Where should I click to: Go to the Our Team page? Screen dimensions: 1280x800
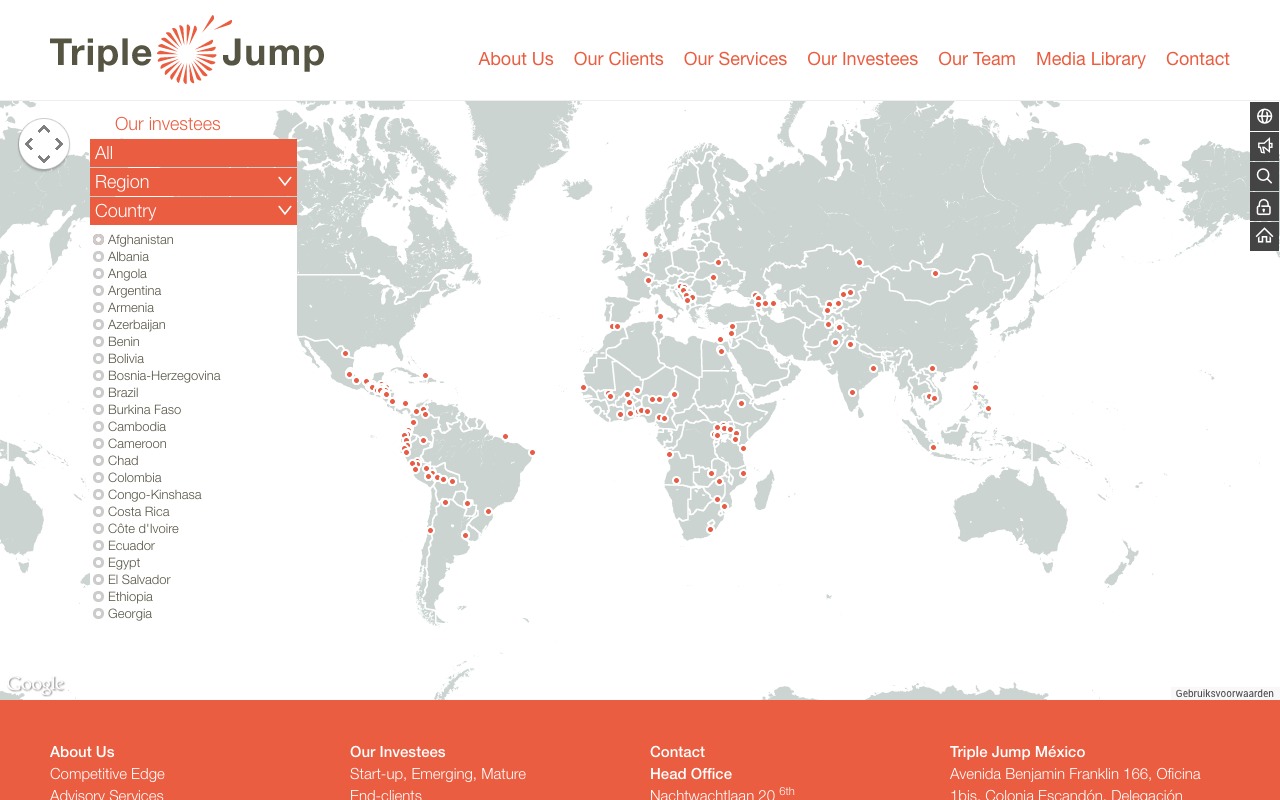(x=976, y=59)
